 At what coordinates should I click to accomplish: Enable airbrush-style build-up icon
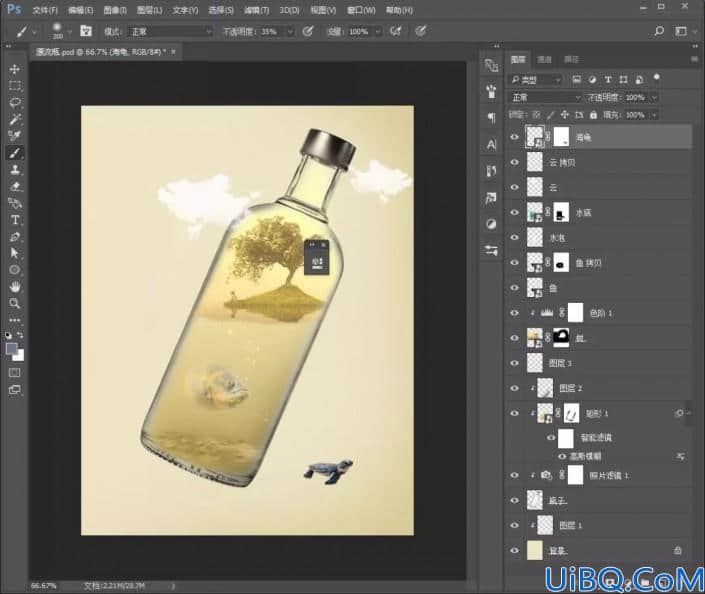396,31
